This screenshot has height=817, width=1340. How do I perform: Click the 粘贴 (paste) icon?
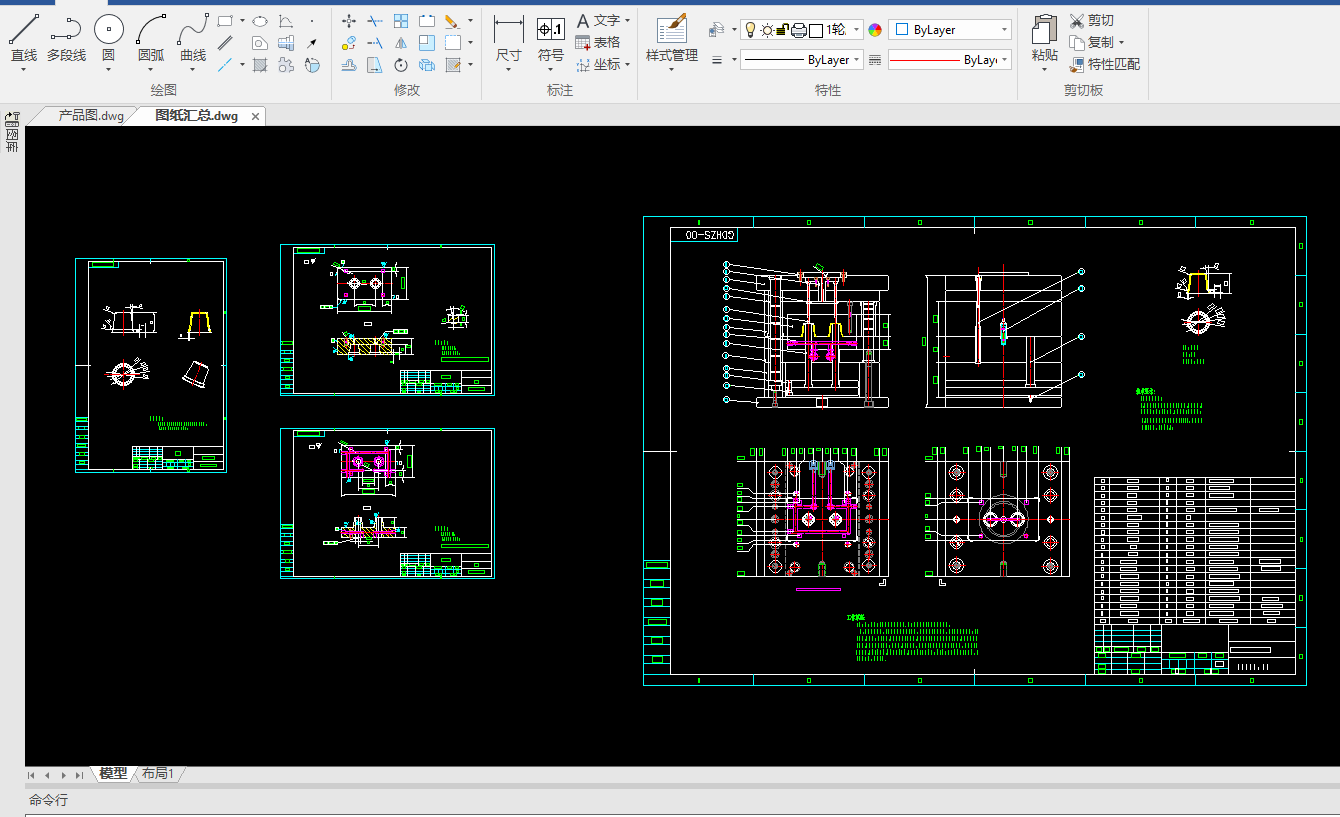(x=1045, y=31)
